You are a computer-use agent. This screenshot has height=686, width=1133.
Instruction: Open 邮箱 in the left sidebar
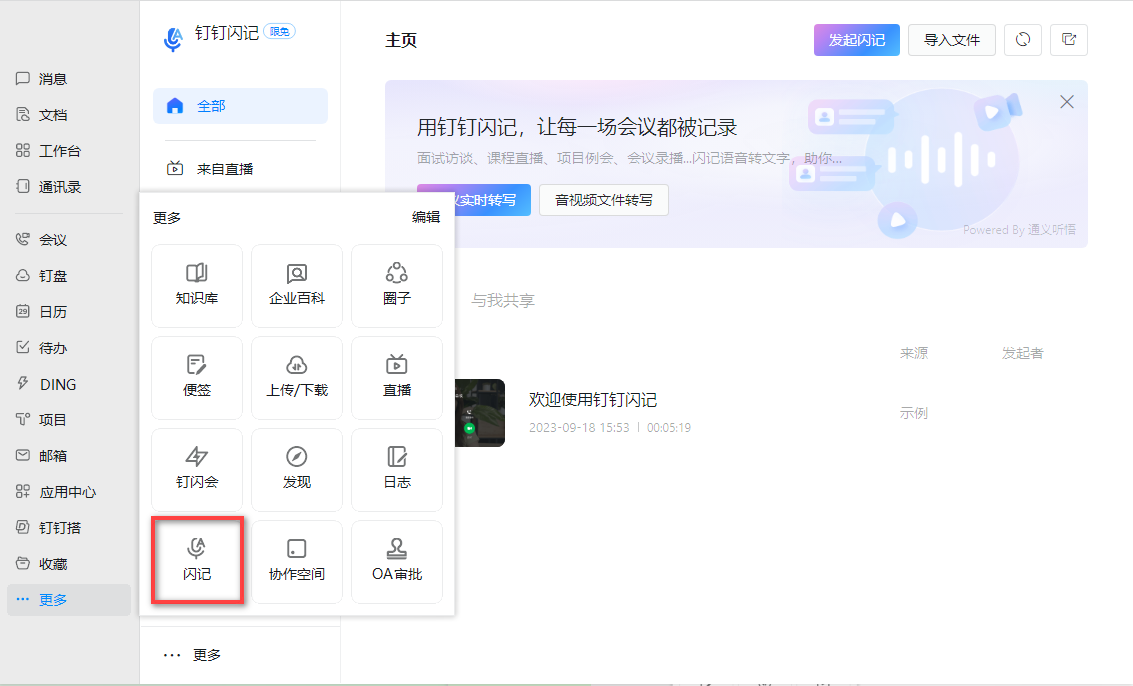[x=42, y=455]
